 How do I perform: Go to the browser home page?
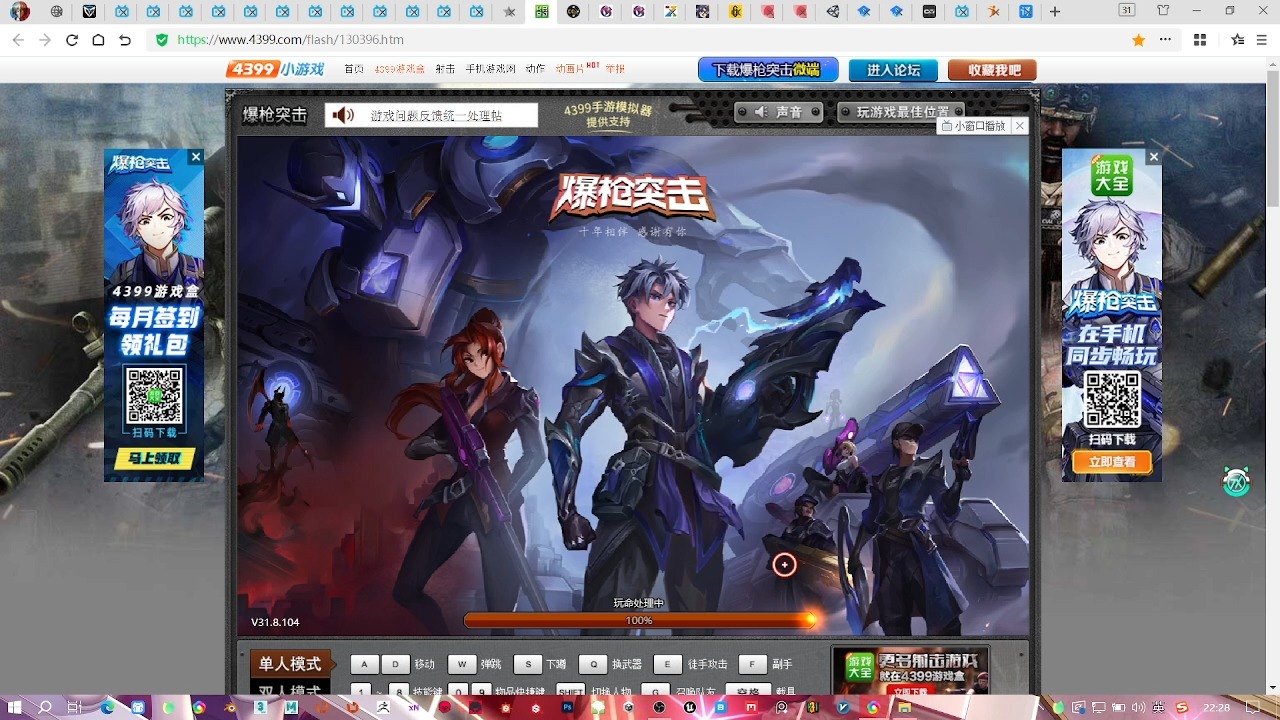coord(98,40)
